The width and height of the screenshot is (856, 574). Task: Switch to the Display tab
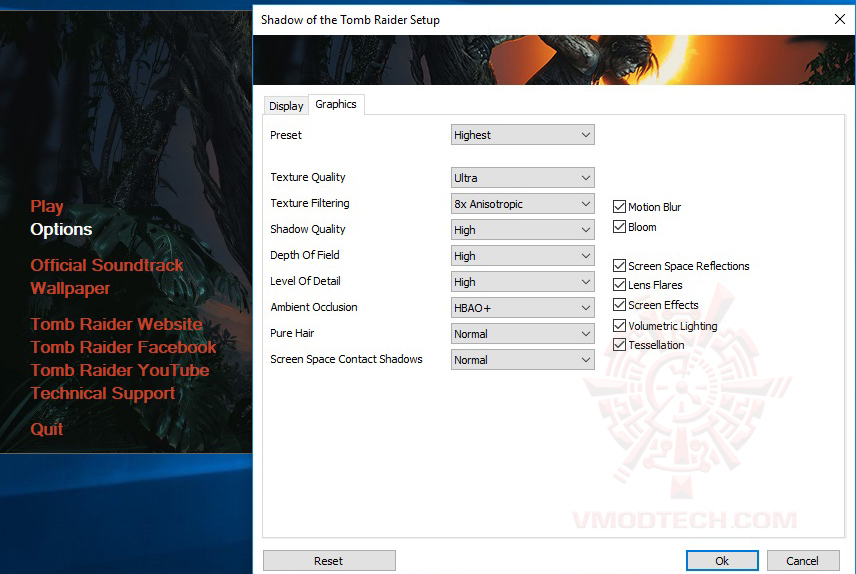pyautogui.click(x=286, y=105)
